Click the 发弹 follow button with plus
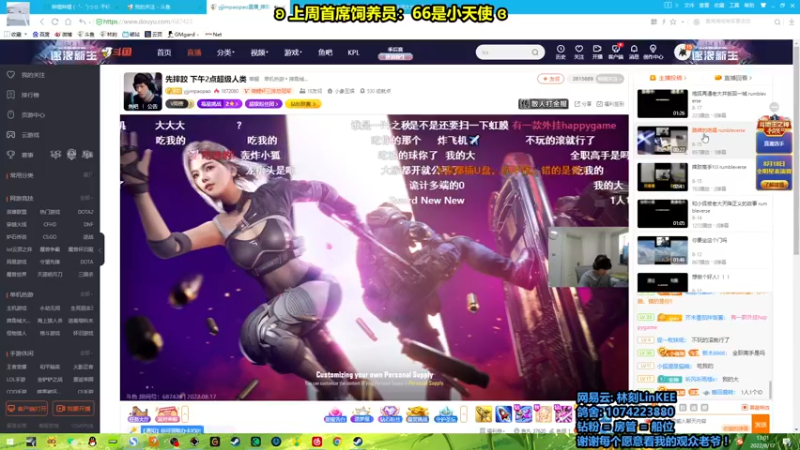The width and height of the screenshot is (800, 450). pyautogui.click(x=551, y=79)
